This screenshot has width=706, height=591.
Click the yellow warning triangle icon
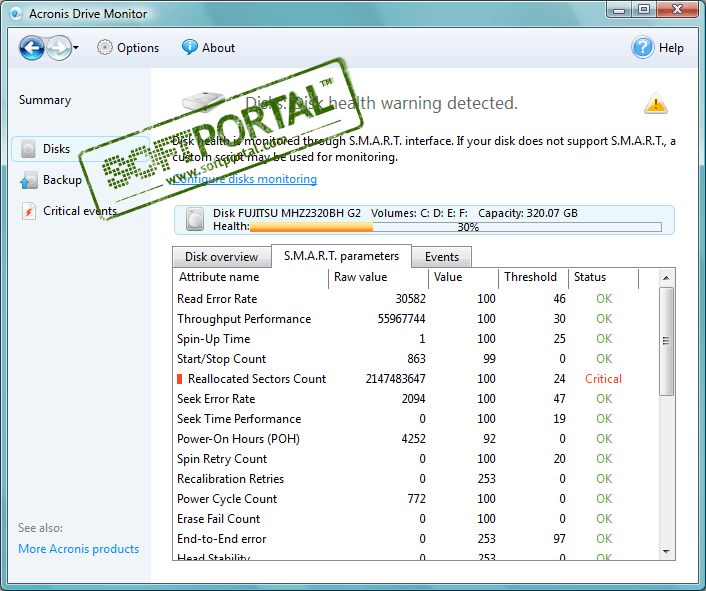pyautogui.click(x=656, y=104)
